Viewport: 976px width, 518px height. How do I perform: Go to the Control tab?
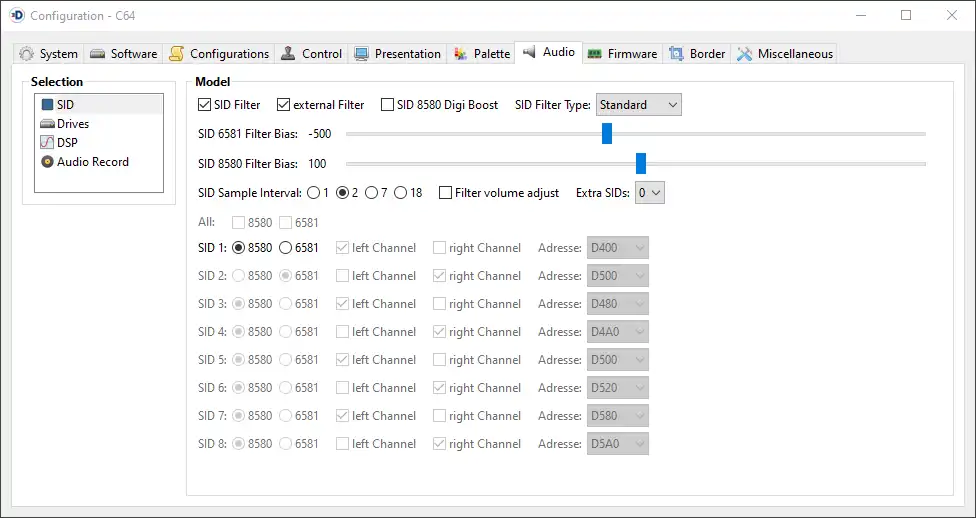click(311, 54)
